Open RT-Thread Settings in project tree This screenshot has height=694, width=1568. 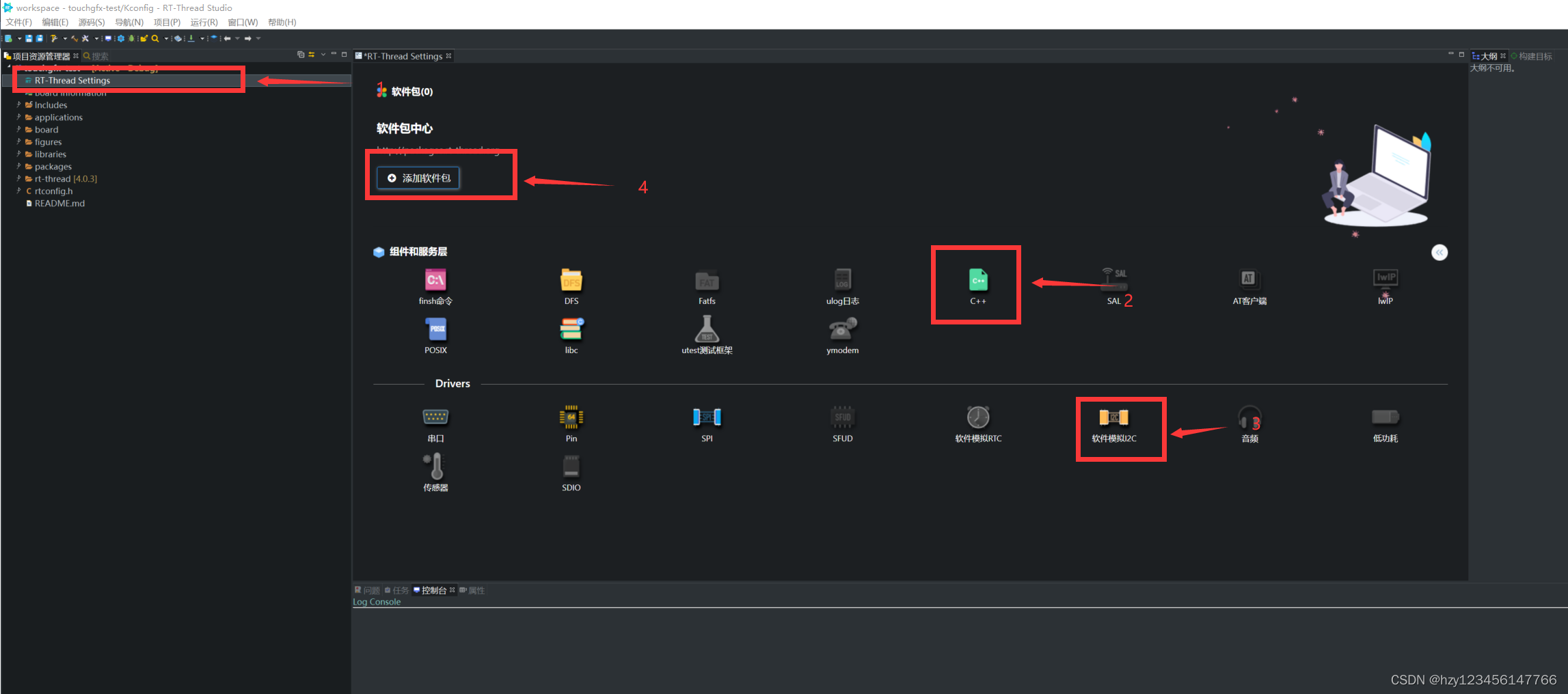pyautogui.click(x=72, y=81)
